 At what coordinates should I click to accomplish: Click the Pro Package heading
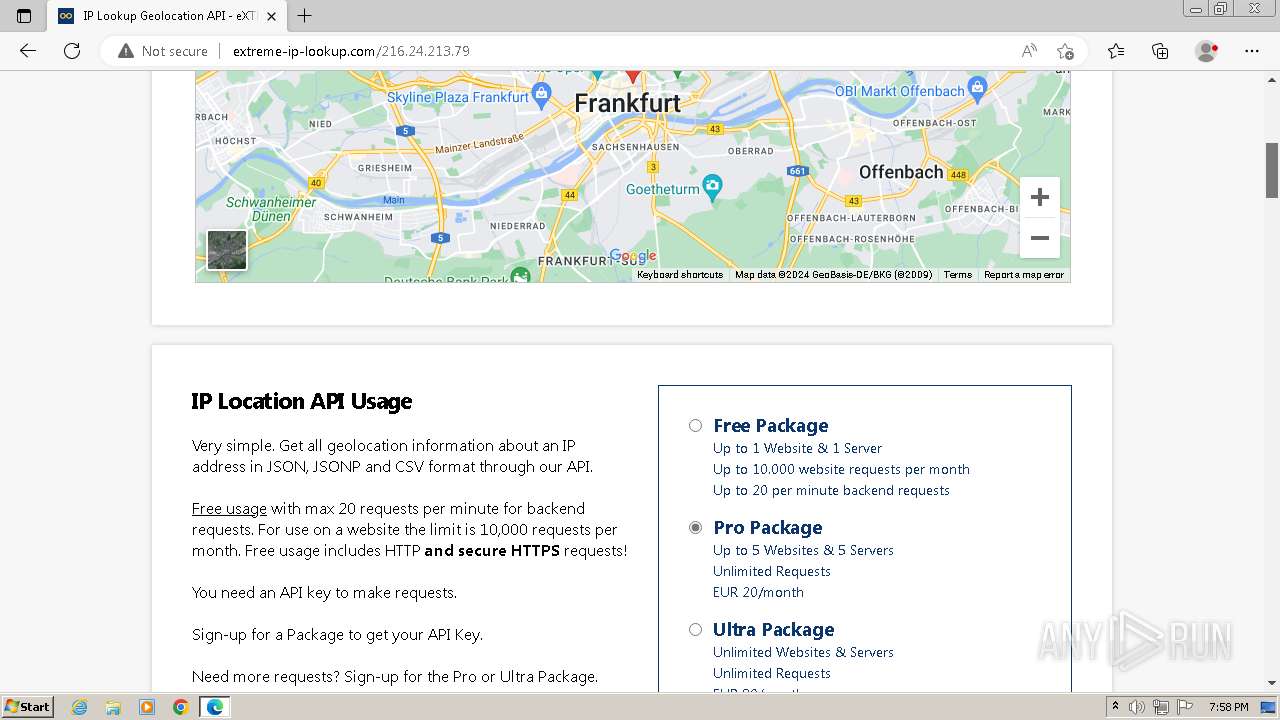click(768, 528)
